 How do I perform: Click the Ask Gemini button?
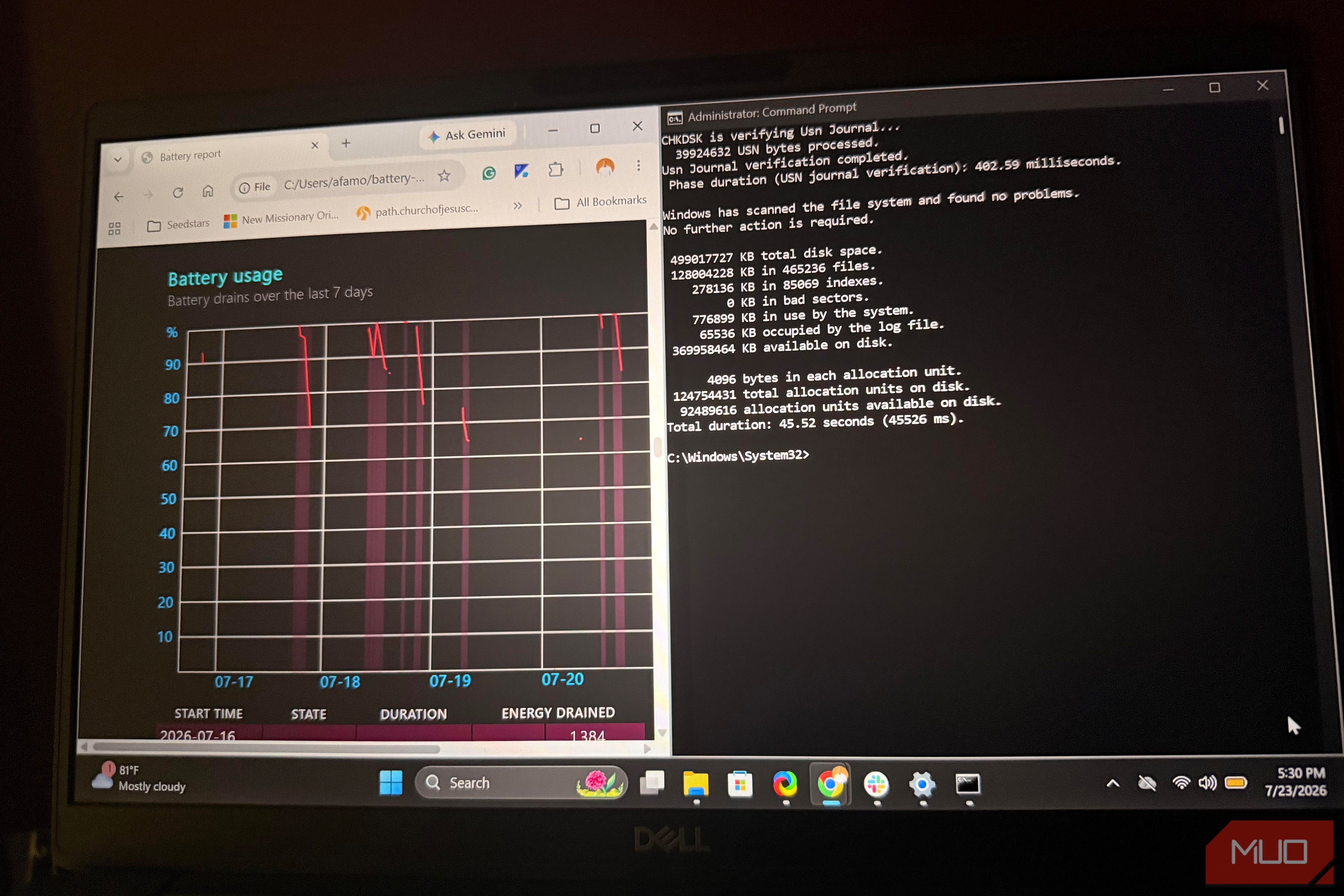pyautogui.click(x=468, y=135)
